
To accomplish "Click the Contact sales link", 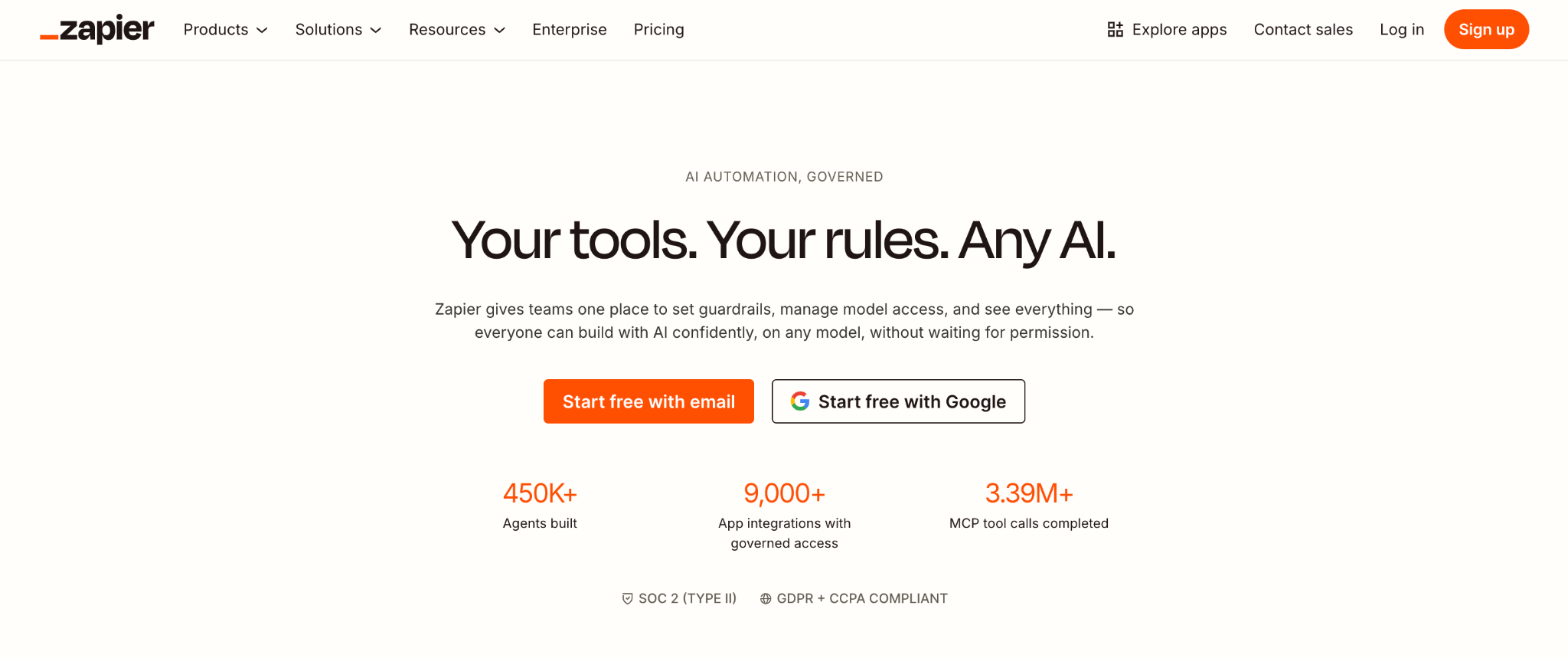I will tap(1303, 29).
